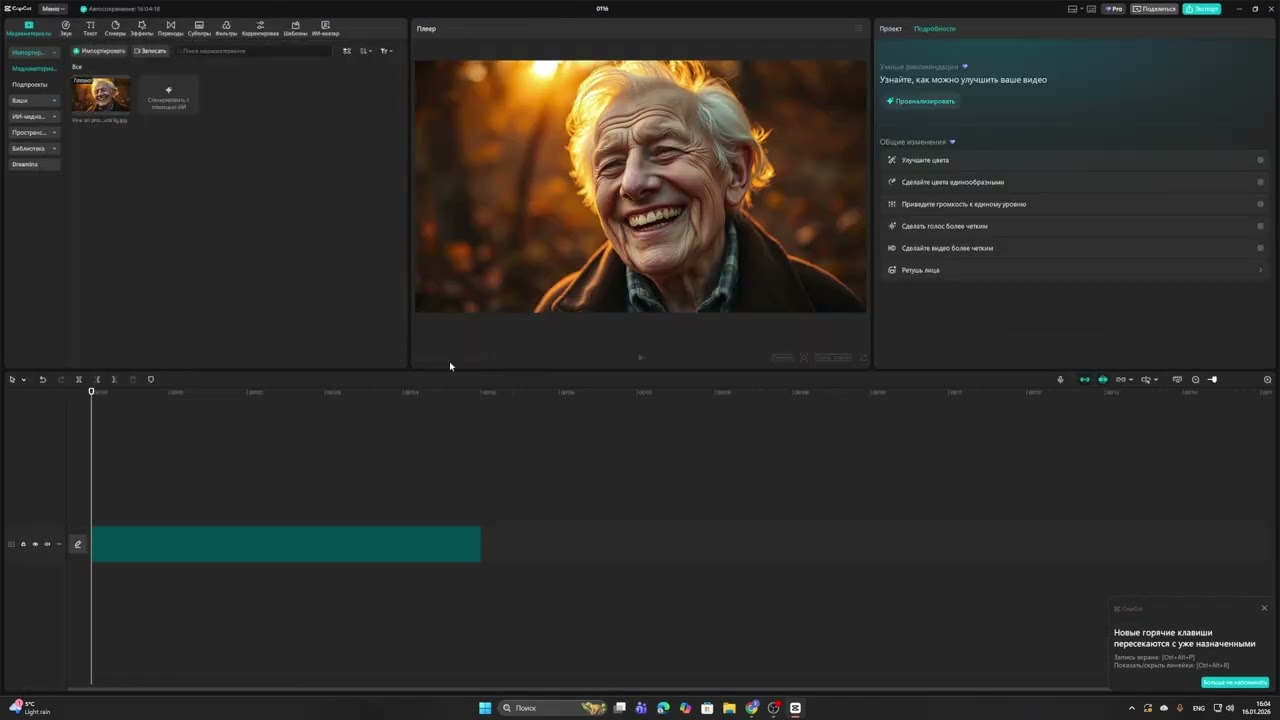Open the selection tool dropdown arrow
Image resolution: width=1280 pixels, height=720 pixels.
point(24,380)
